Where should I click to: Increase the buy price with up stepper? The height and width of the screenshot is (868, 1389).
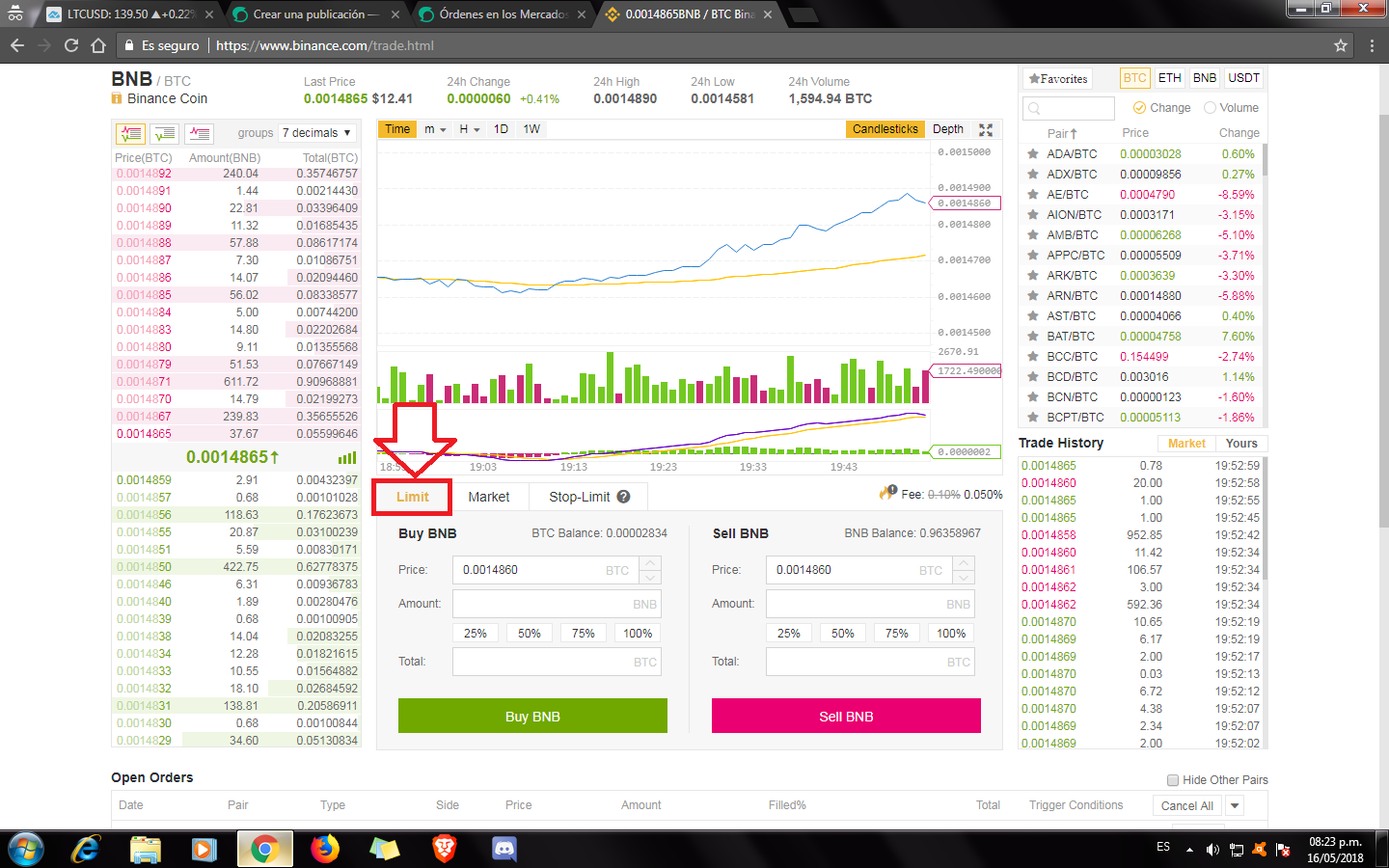coord(650,563)
